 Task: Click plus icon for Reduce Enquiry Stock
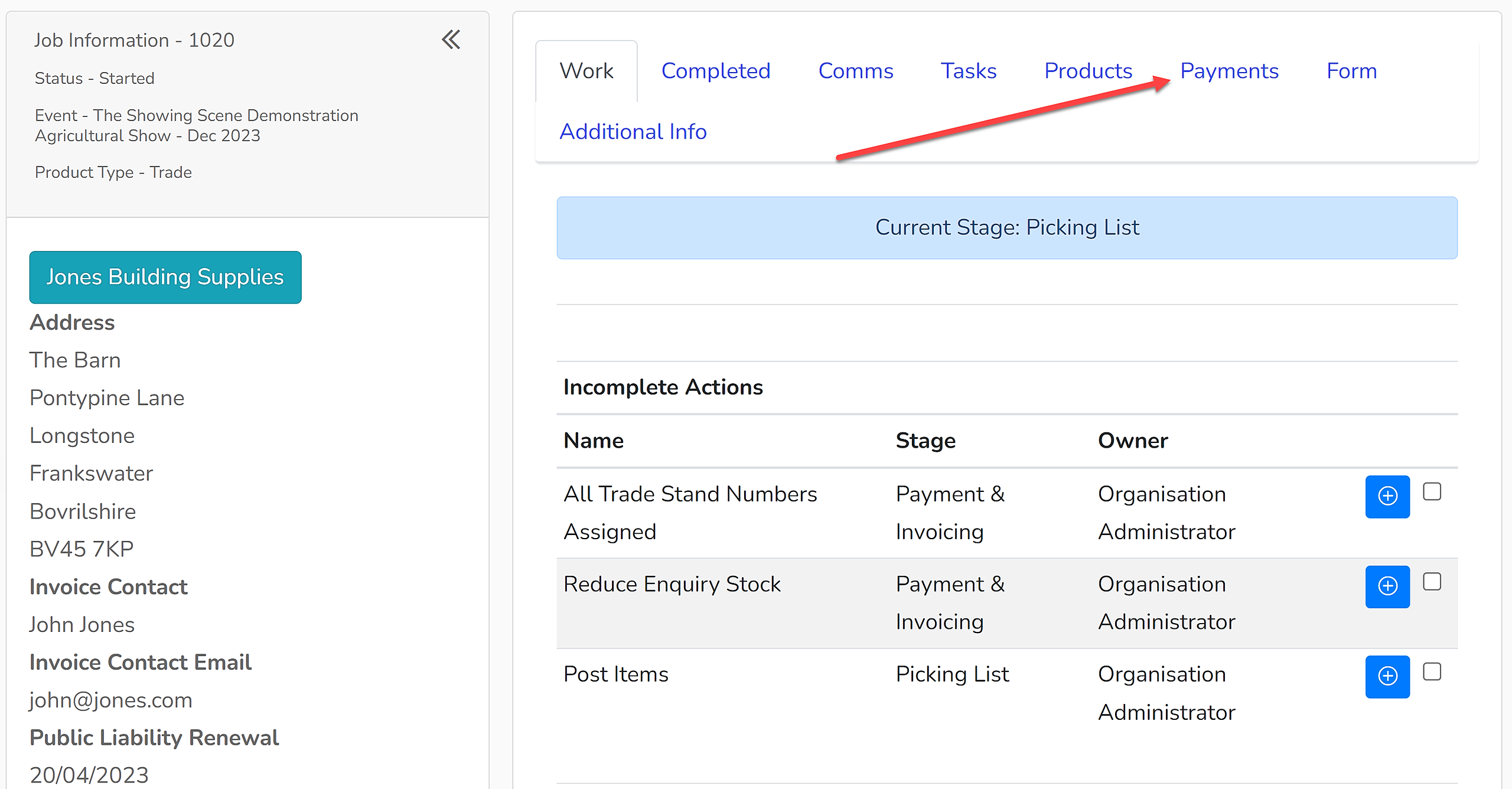coord(1387,586)
